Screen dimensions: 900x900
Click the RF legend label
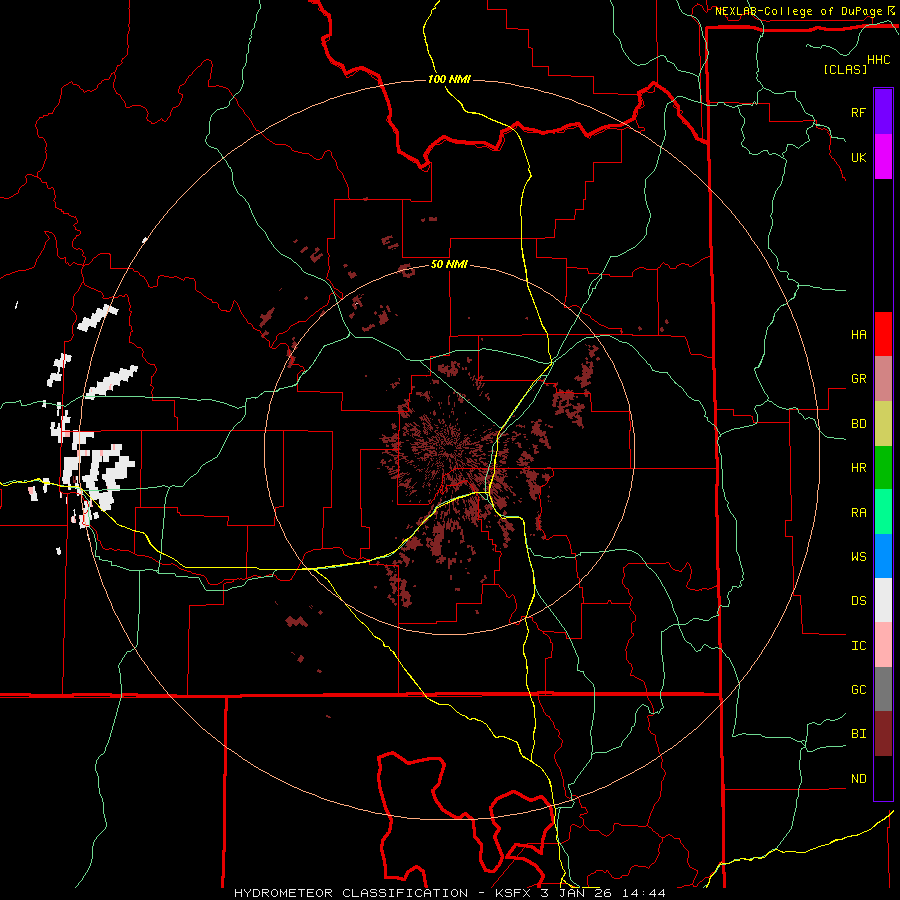coord(858,112)
